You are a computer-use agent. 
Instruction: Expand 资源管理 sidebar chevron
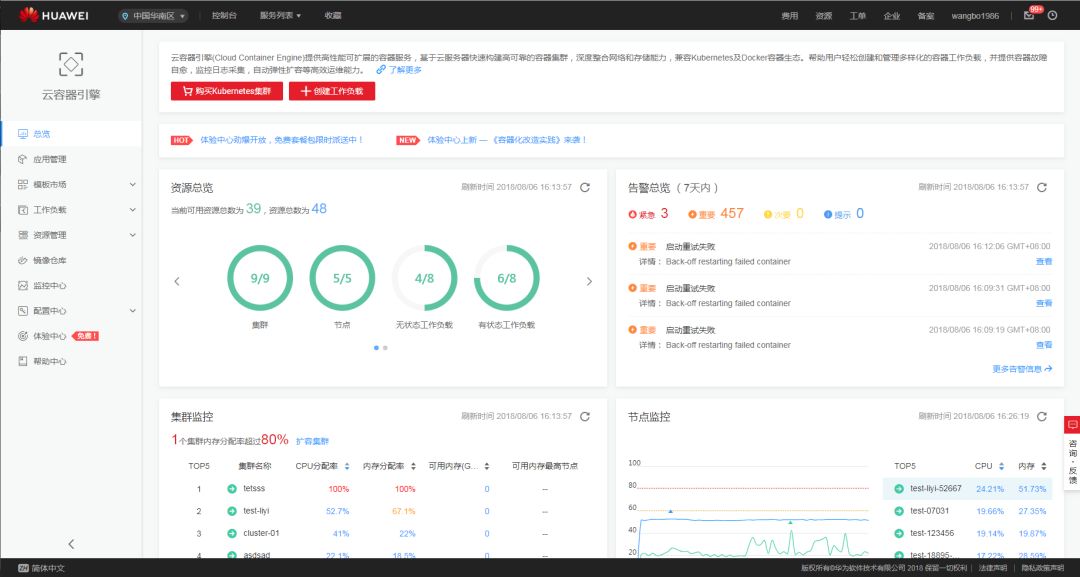tap(132, 235)
